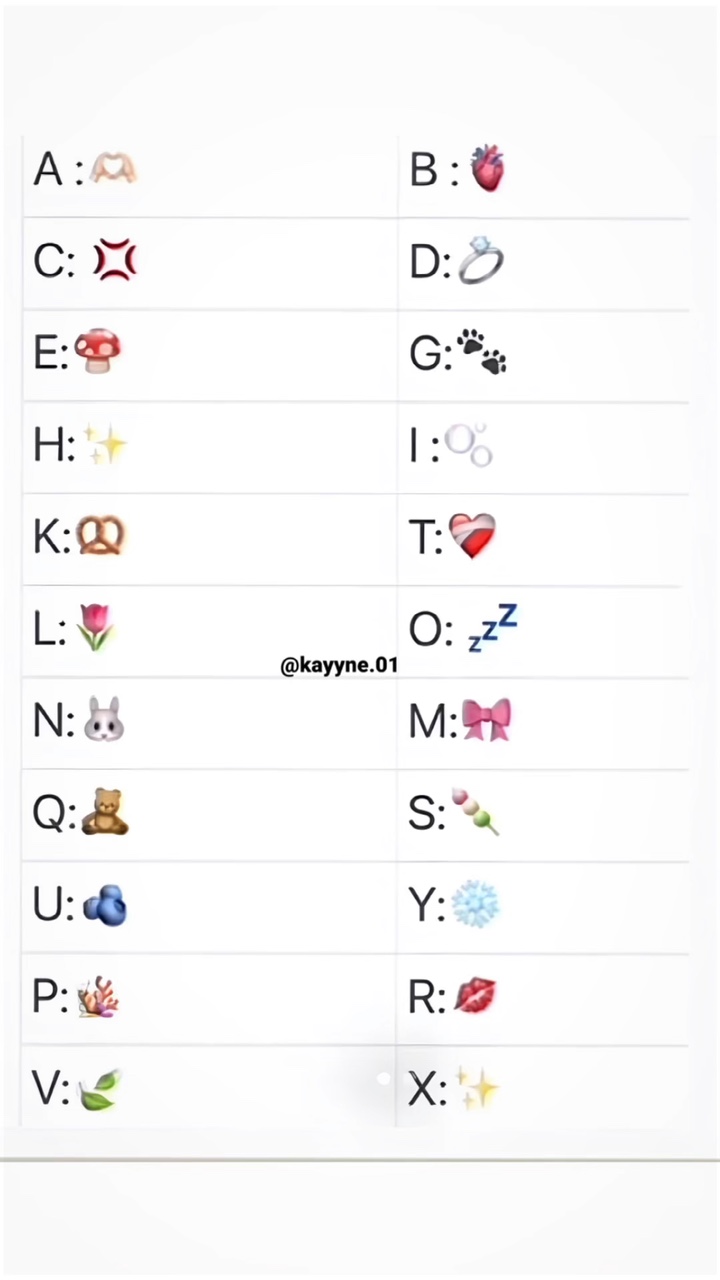Click the black paw prints emoji
This screenshot has width=720, height=1280.
click(481, 354)
